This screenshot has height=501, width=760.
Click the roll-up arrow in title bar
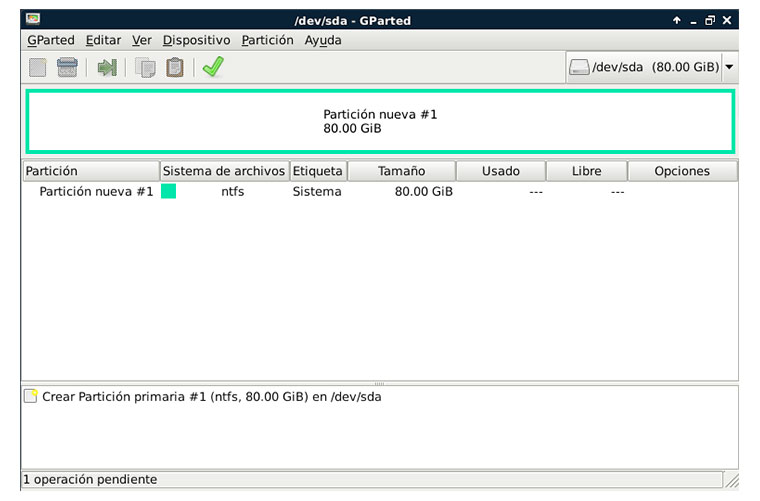tap(677, 20)
